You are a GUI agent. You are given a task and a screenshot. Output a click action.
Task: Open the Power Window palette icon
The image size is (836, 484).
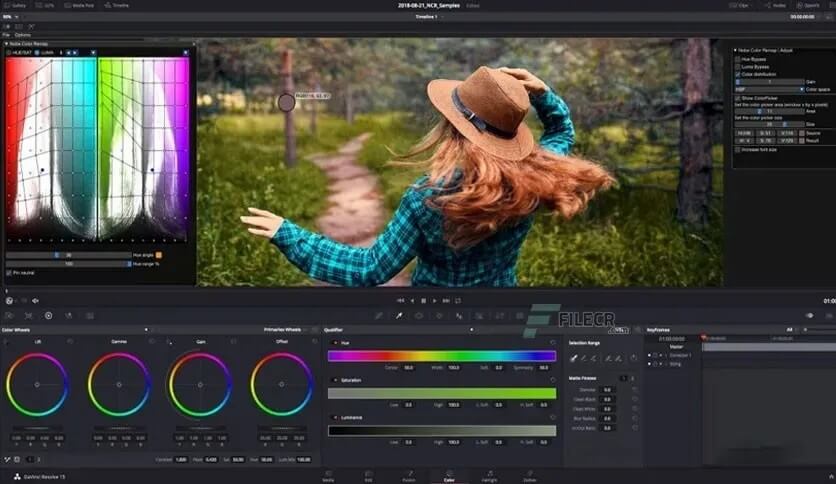tap(419, 316)
